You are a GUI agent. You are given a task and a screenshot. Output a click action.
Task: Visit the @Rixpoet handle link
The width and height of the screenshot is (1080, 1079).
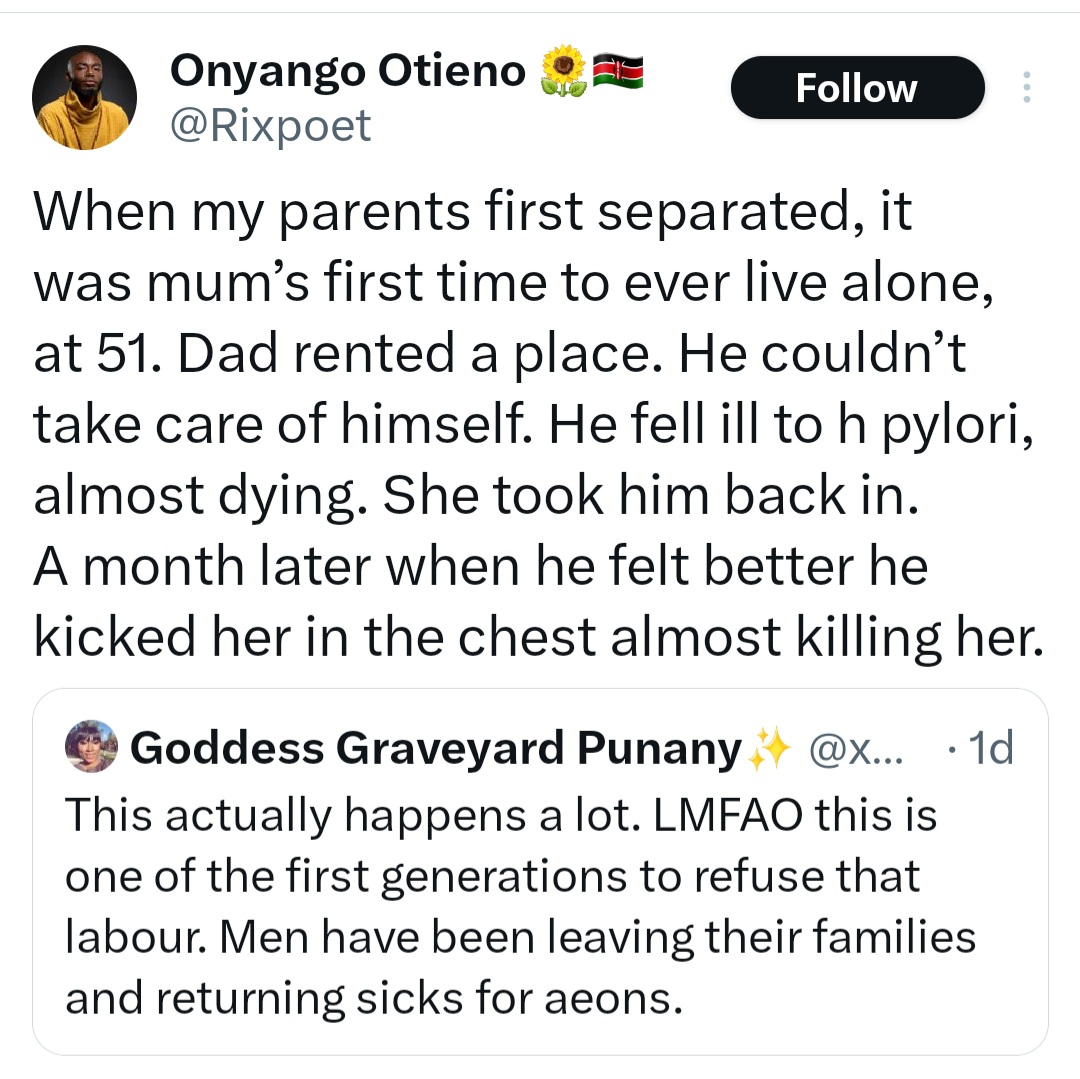(x=270, y=126)
